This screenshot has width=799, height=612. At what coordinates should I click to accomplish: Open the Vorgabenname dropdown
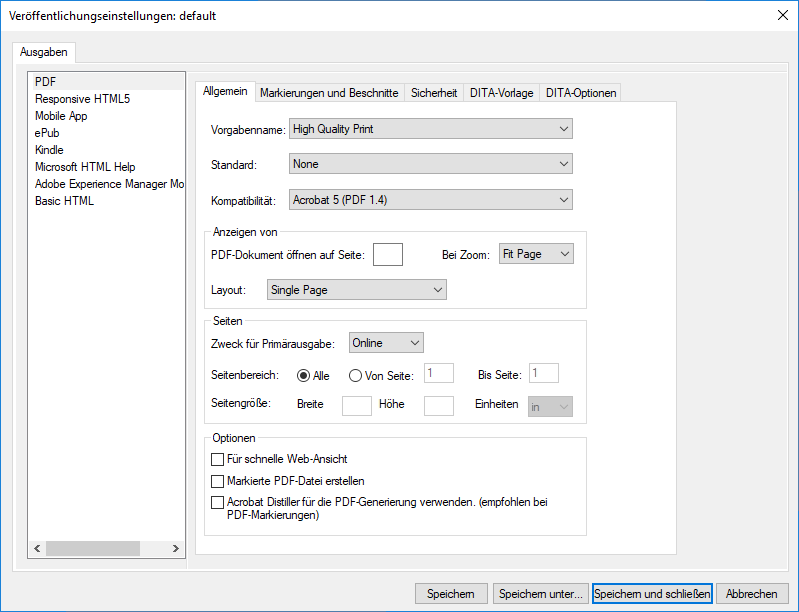point(430,129)
